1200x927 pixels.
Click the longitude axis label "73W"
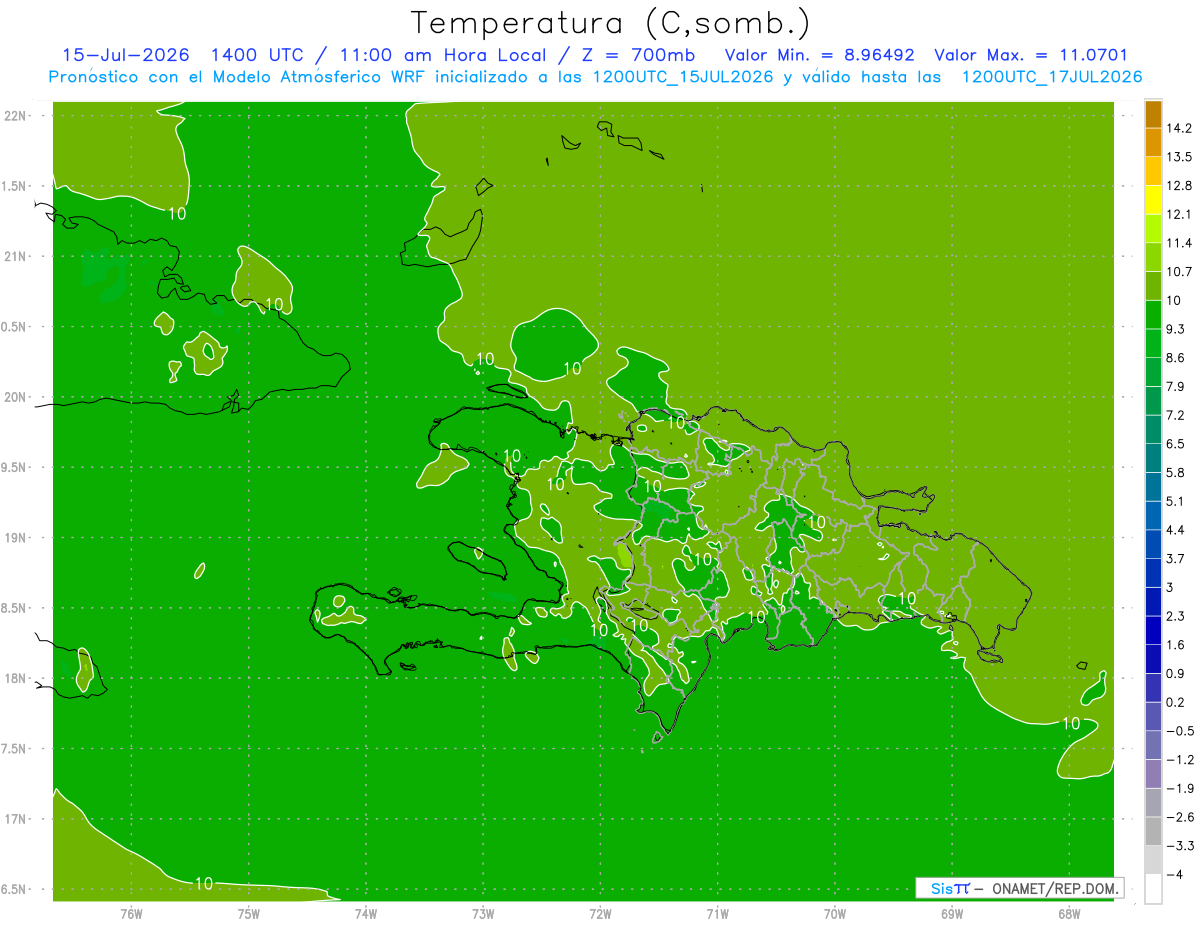click(483, 913)
